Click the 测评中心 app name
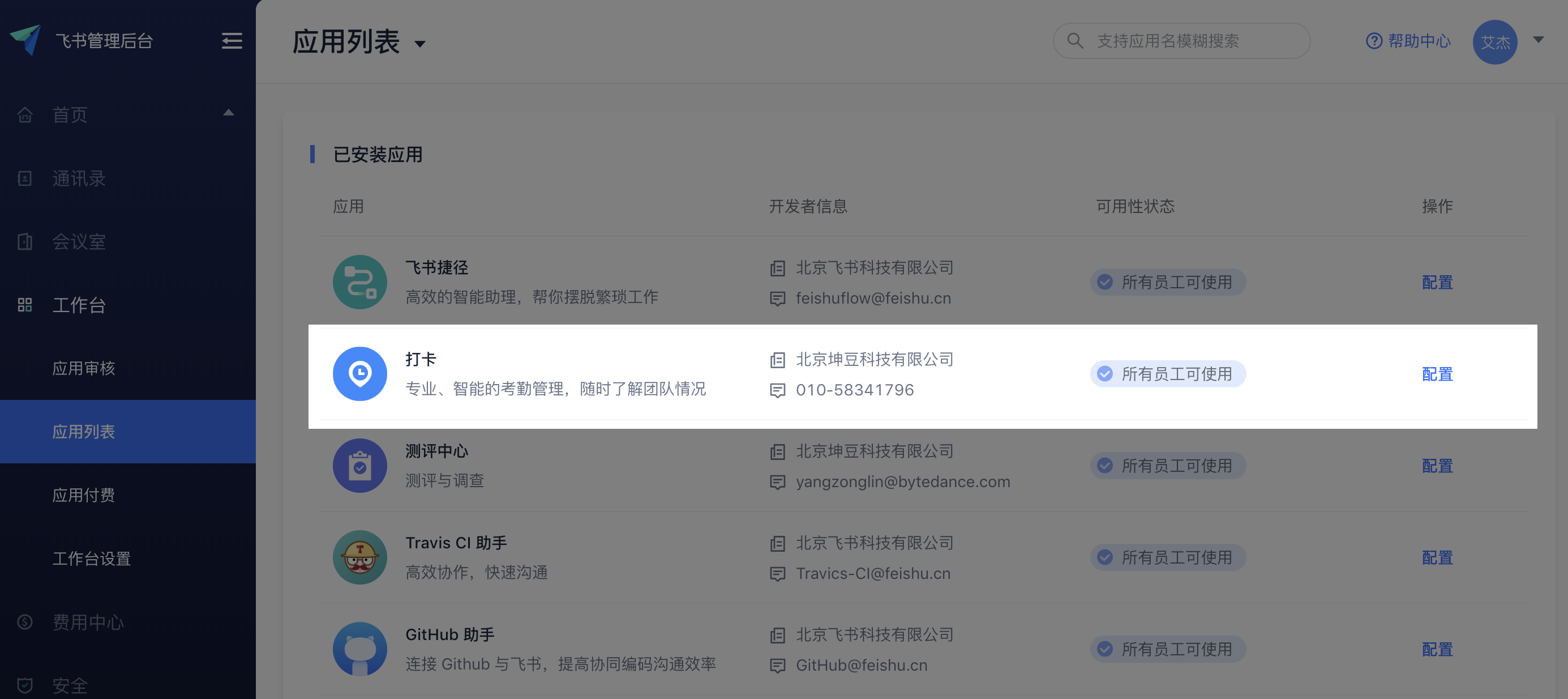Viewport: 1568px width, 699px height. click(x=436, y=451)
